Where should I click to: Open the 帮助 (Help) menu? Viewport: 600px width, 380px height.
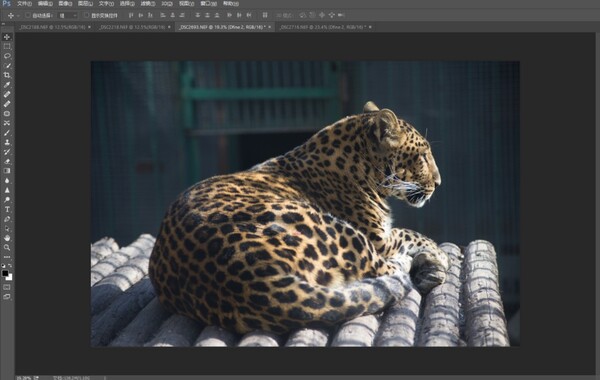coord(231,3)
